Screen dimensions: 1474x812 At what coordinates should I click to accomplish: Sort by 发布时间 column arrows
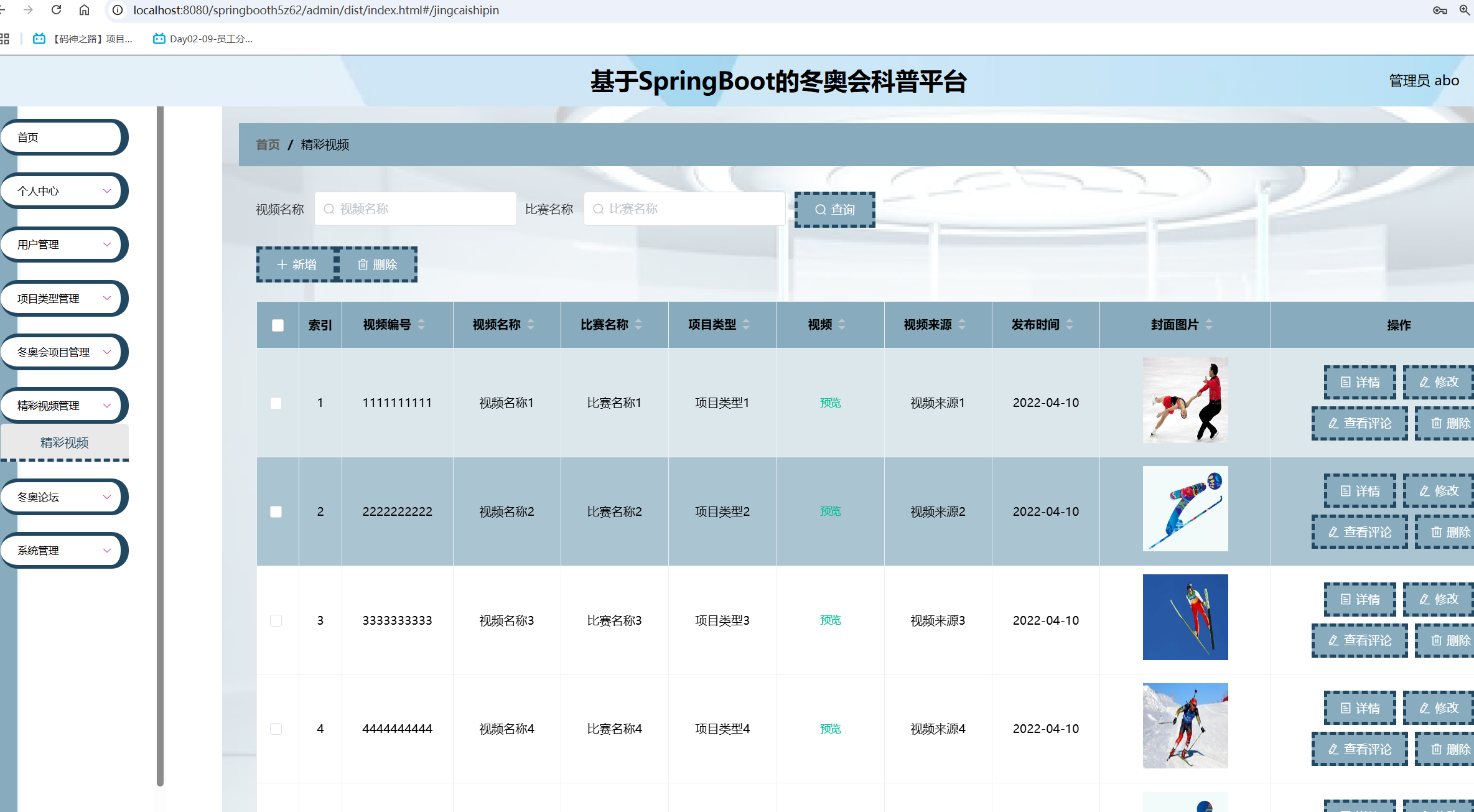1070,324
